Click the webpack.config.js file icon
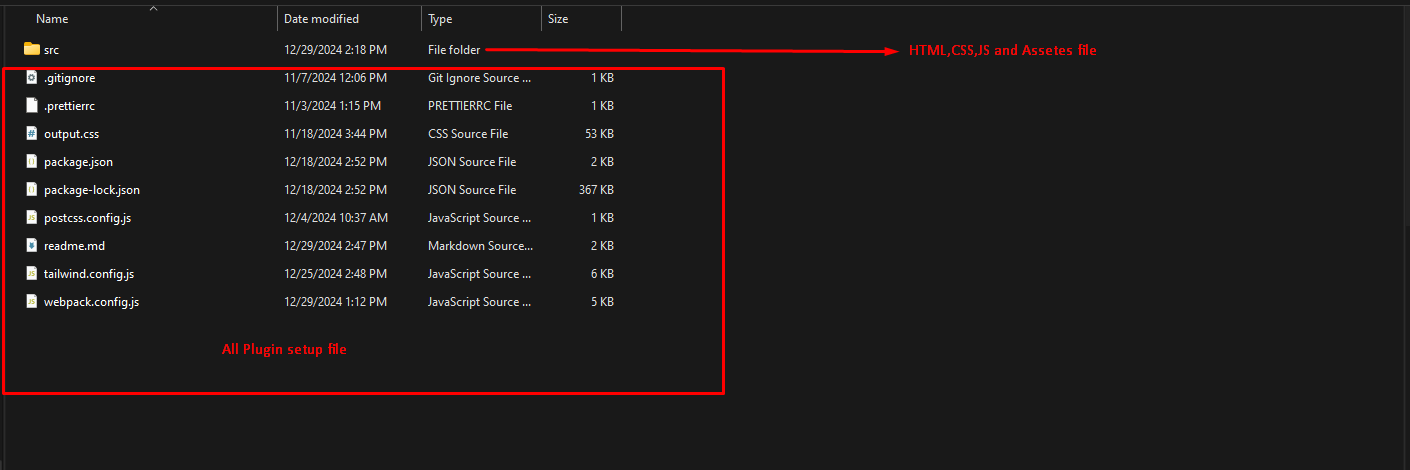 [31, 301]
